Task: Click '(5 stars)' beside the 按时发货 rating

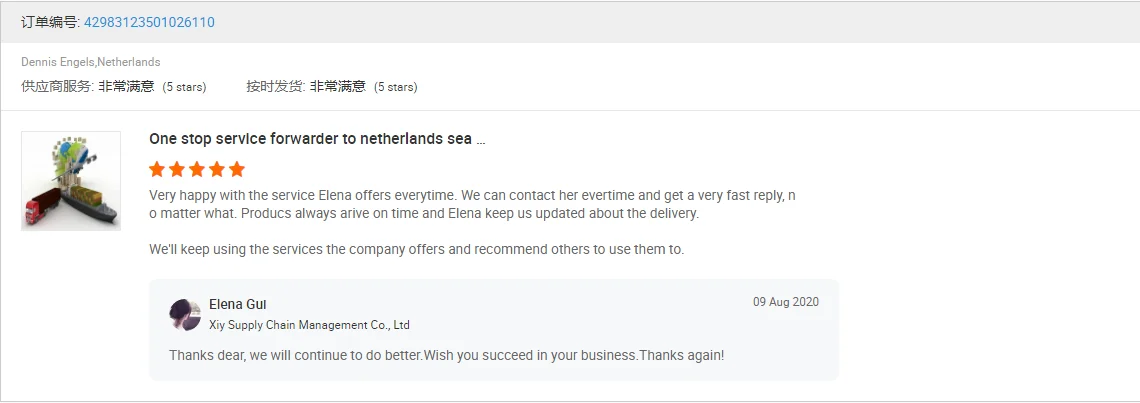Action: 396,87
